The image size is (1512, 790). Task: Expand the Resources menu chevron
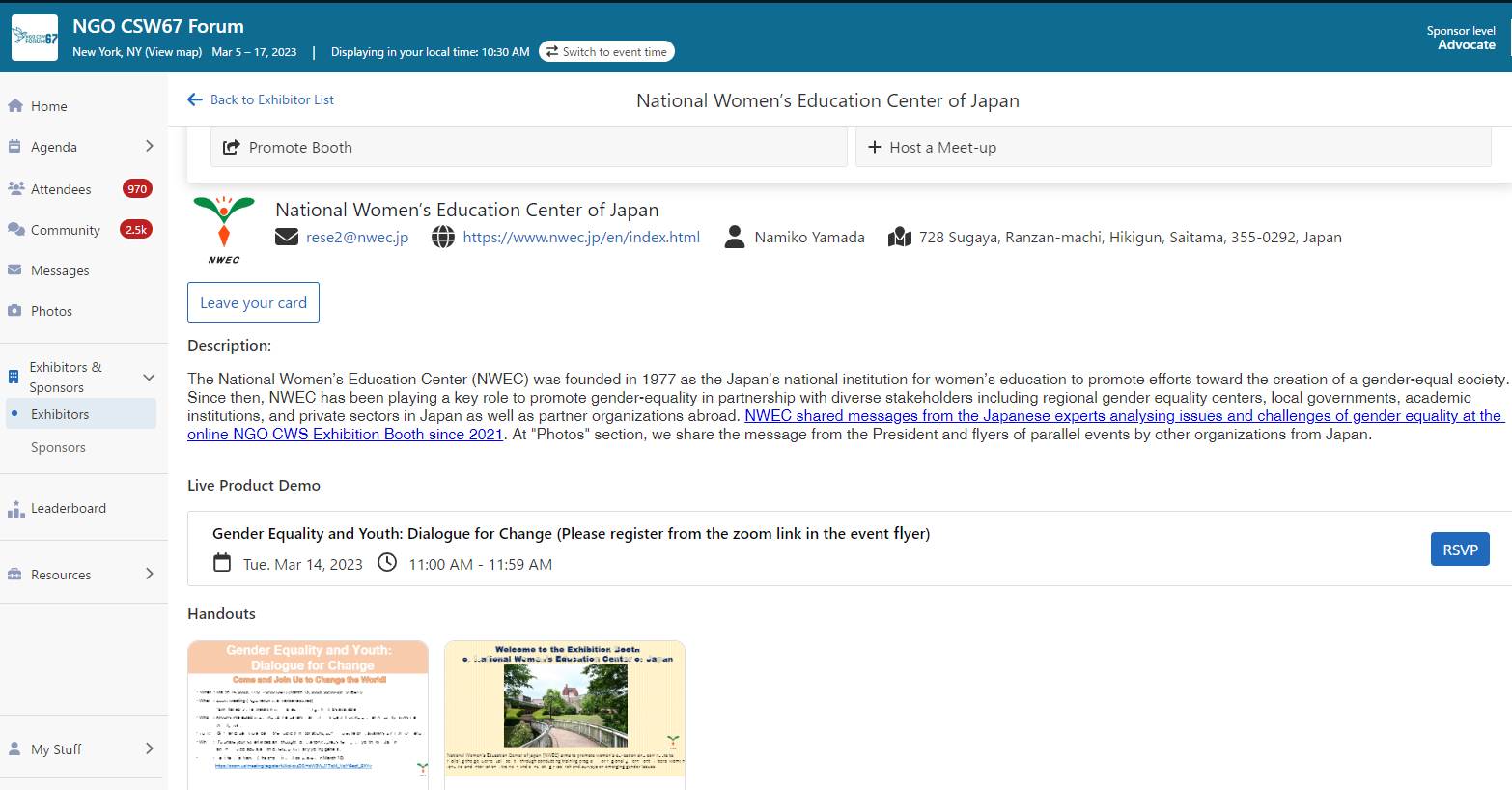[x=149, y=574]
